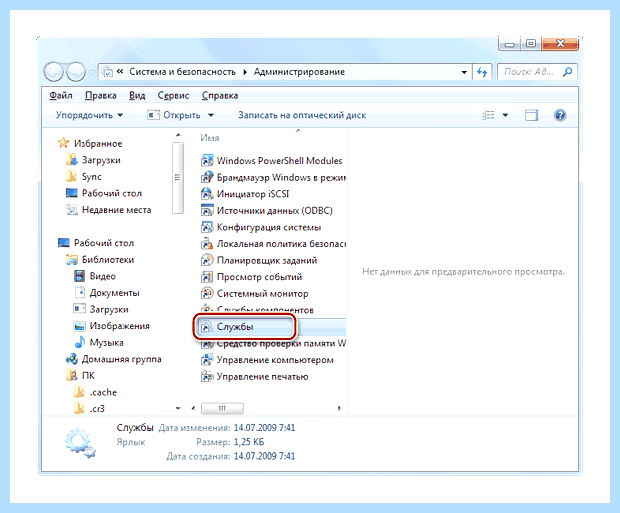Select the Инициатор iSCSI icon

(x=207, y=194)
